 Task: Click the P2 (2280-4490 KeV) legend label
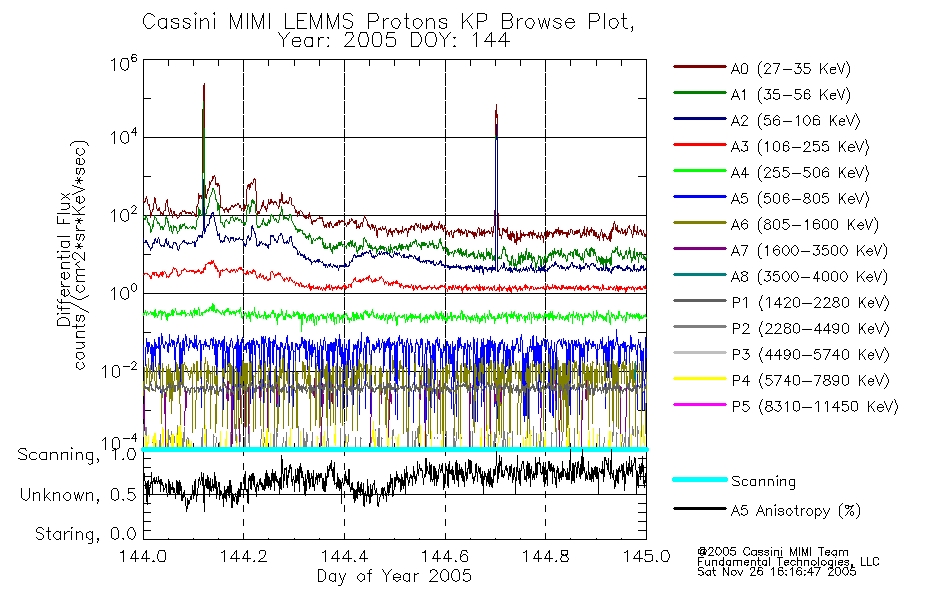810,328
